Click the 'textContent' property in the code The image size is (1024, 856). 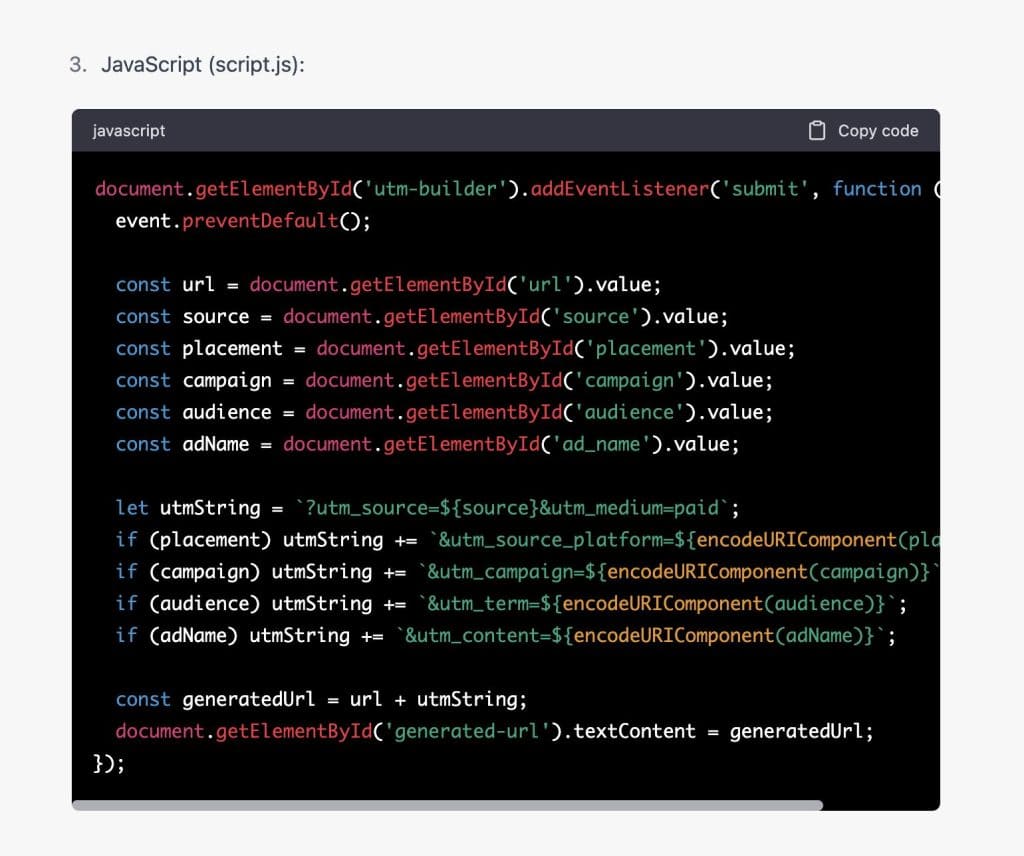pyautogui.click(x=635, y=731)
